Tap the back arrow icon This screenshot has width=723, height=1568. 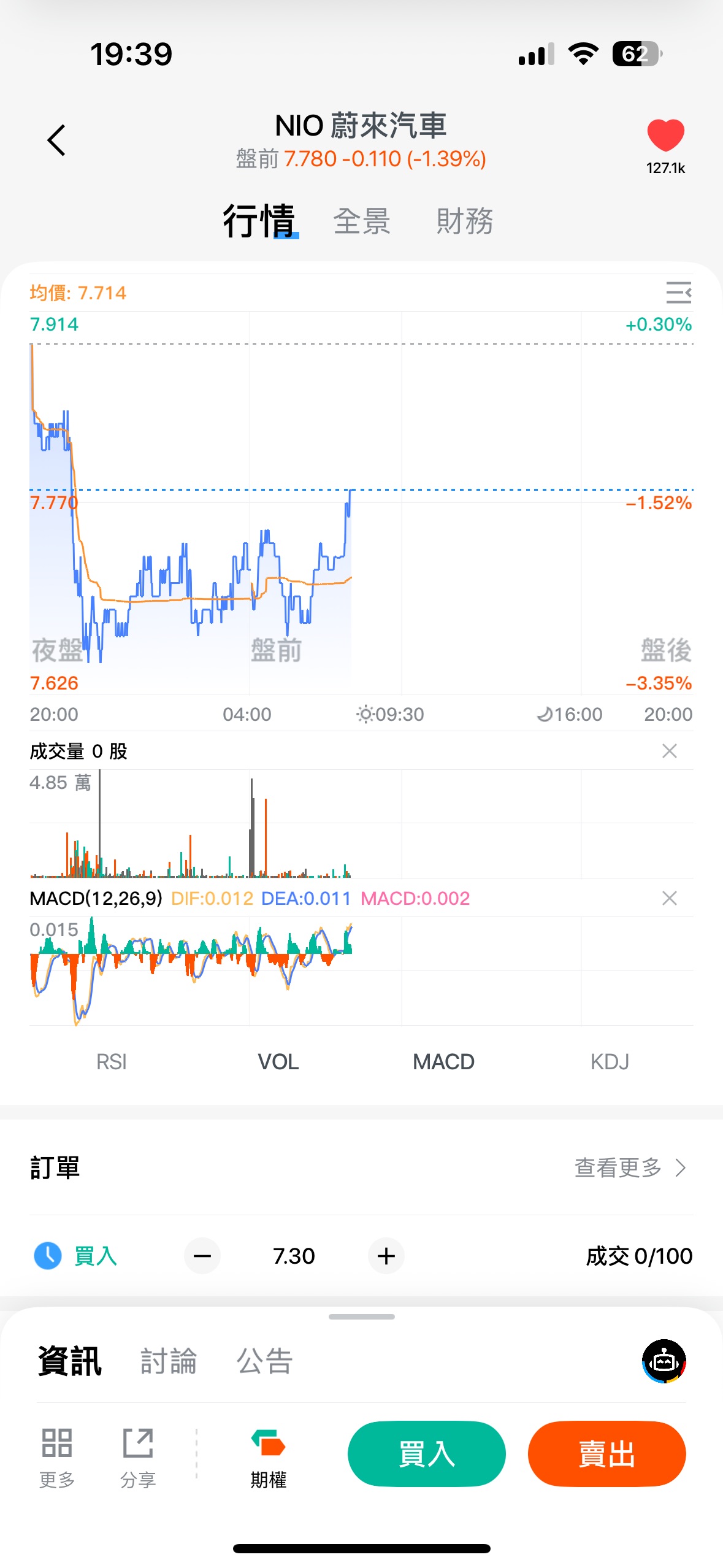pyautogui.click(x=56, y=140)
